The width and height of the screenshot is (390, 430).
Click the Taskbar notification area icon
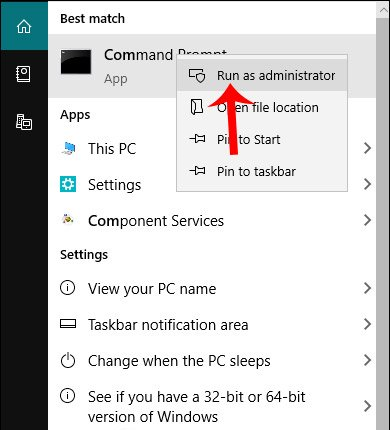point(68,324)
